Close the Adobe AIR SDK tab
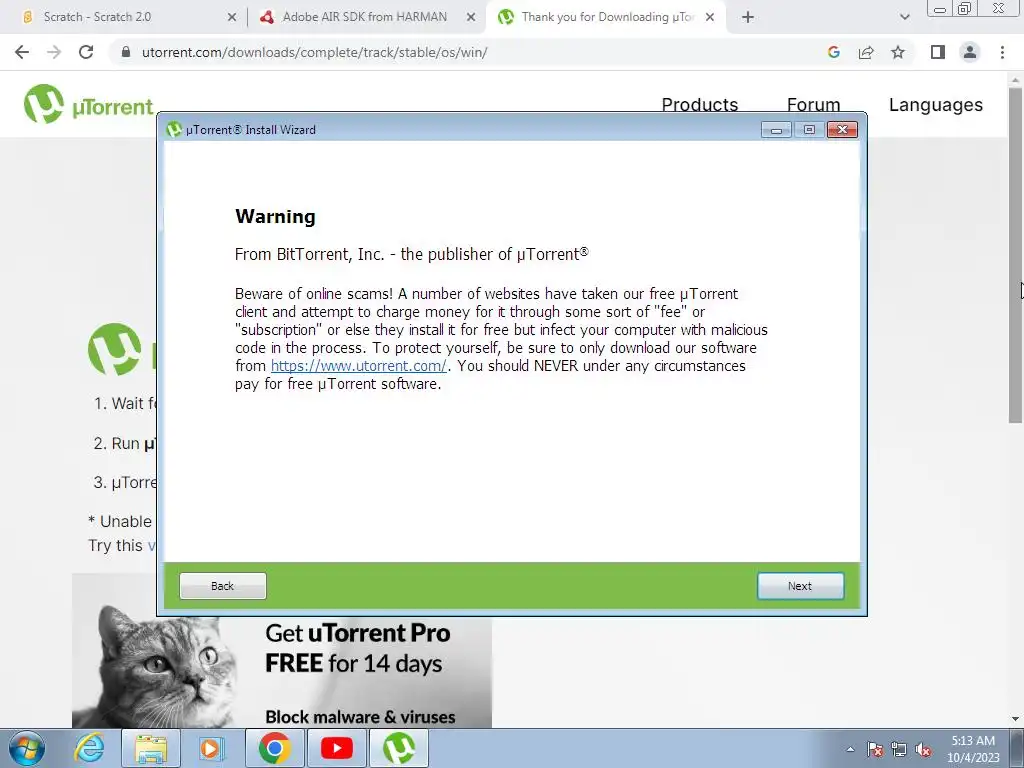 click(x=471, y=18)
